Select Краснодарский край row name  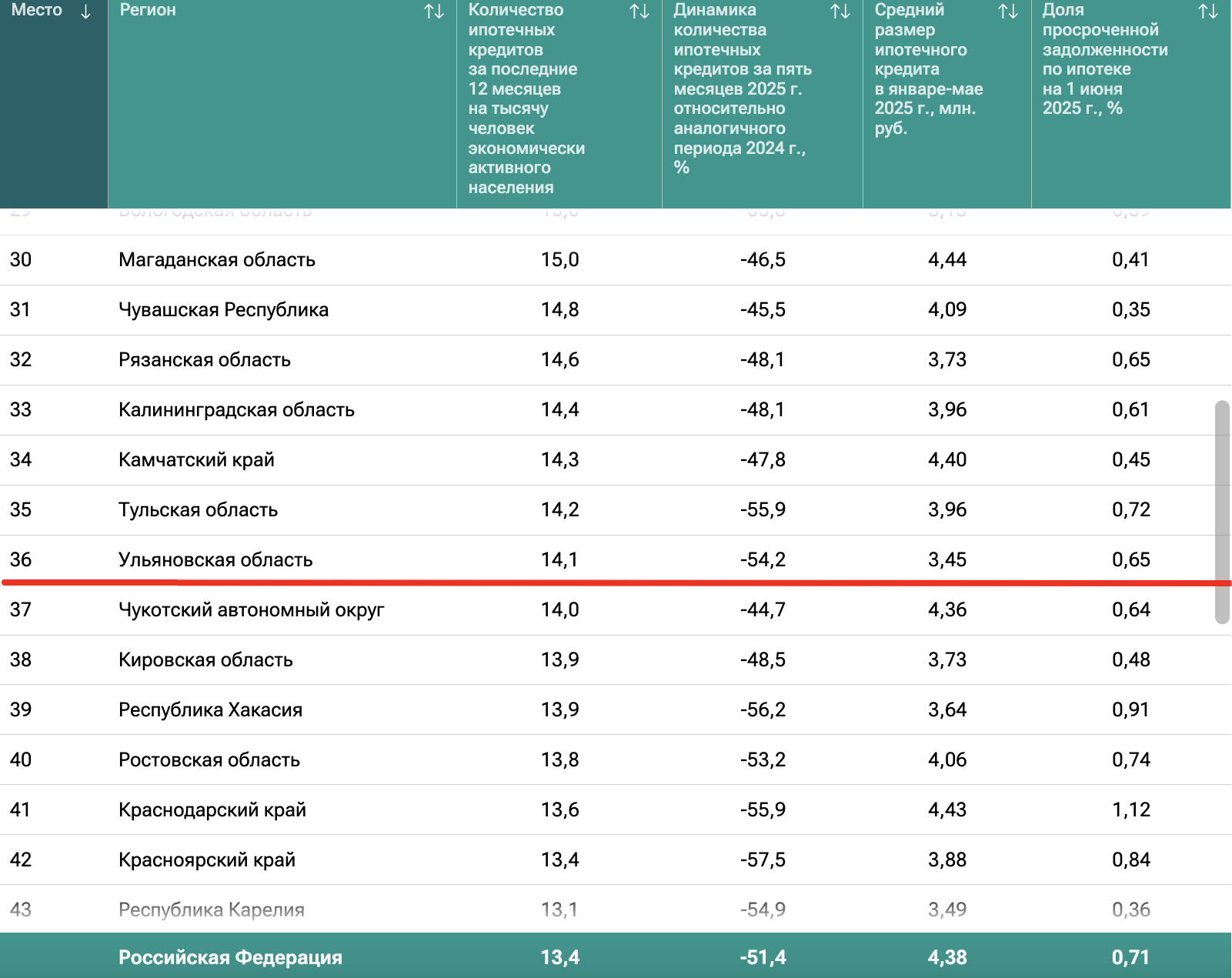pos(212,810)
